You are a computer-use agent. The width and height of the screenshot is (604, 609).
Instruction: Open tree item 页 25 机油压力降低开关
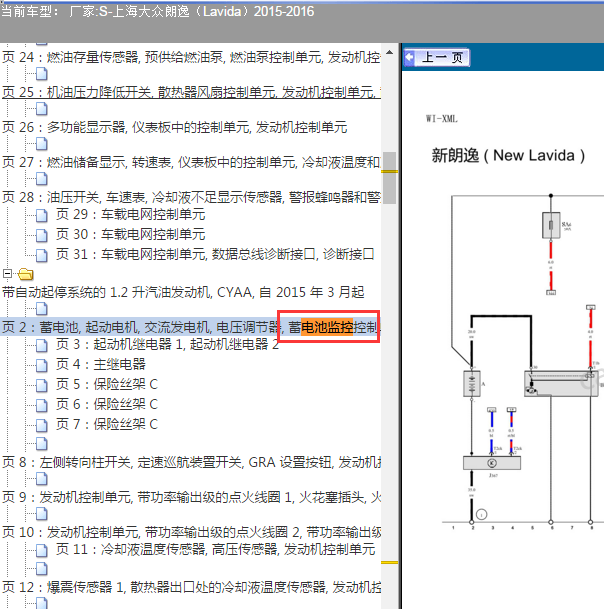pos(191,92)
